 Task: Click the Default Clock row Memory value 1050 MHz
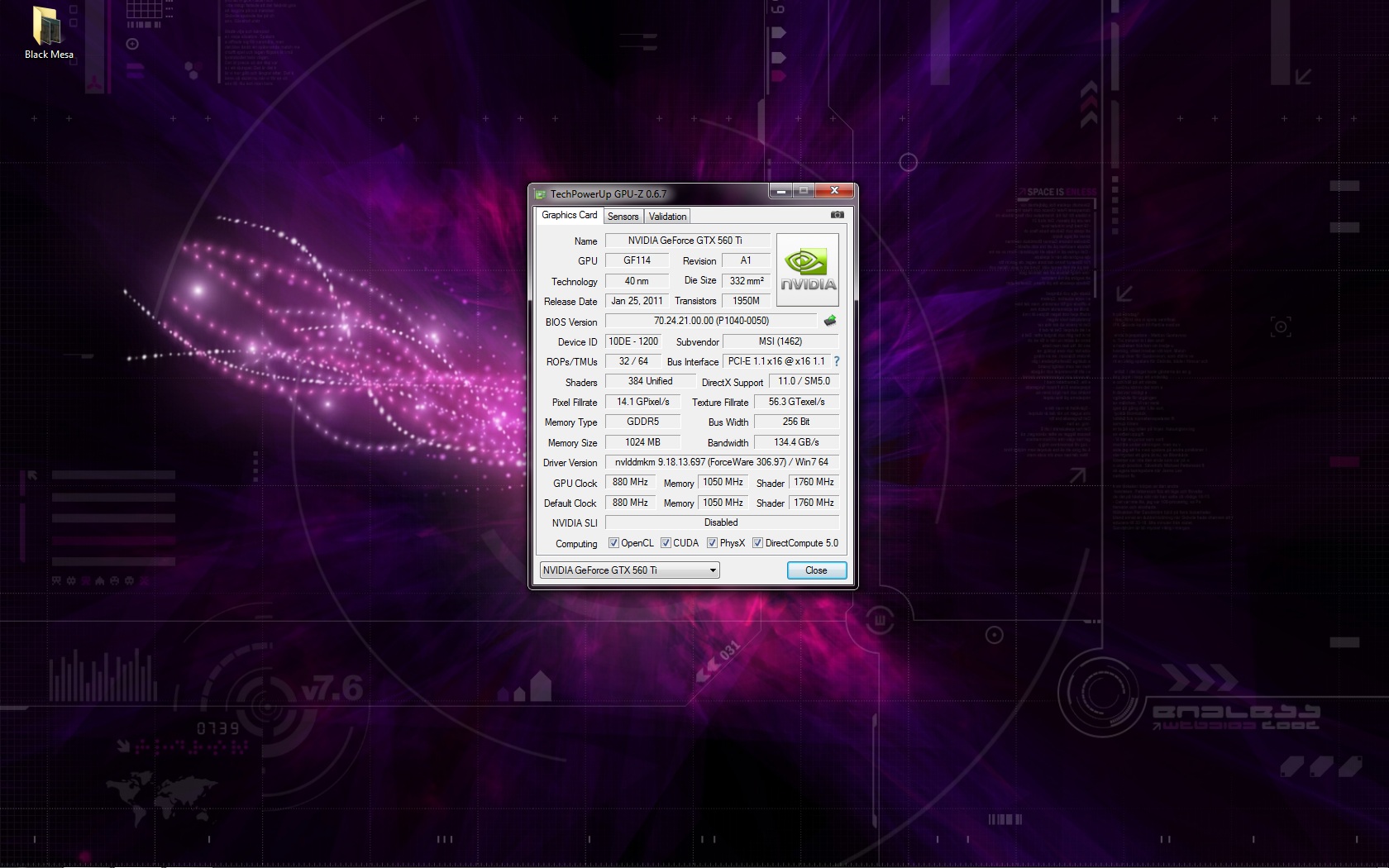pos(723,503)
